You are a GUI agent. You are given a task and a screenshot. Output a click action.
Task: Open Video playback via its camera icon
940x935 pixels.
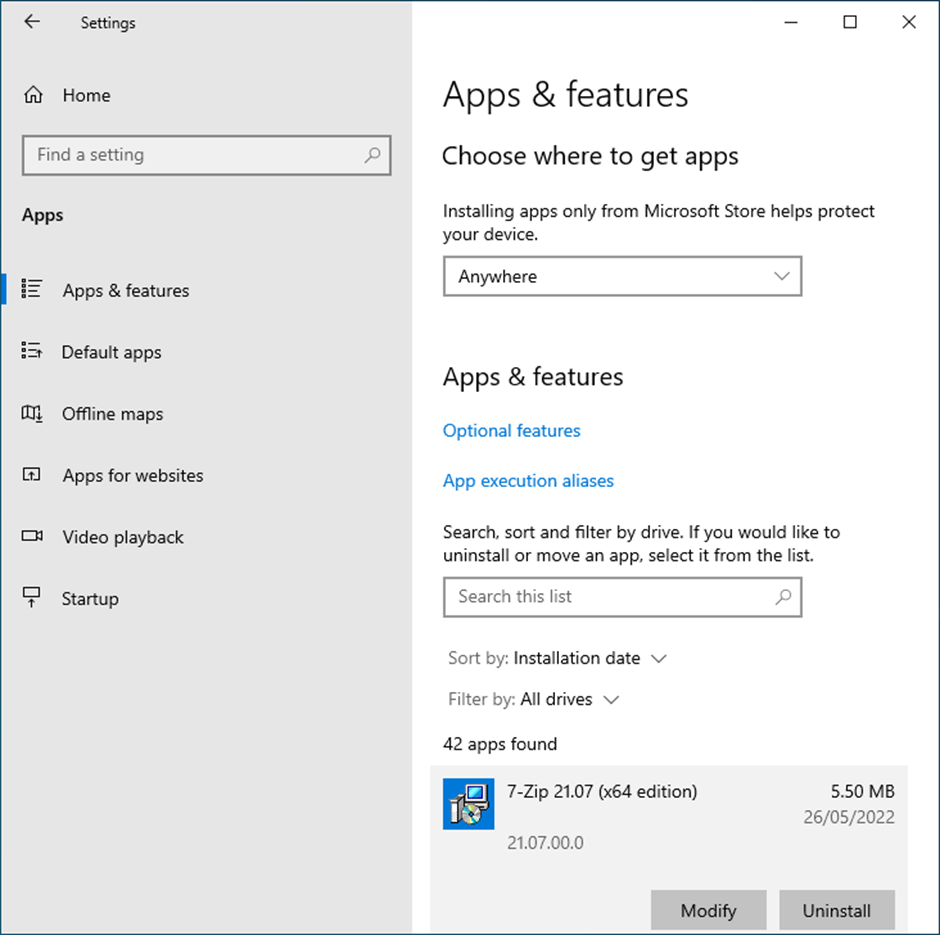point(32,536)
